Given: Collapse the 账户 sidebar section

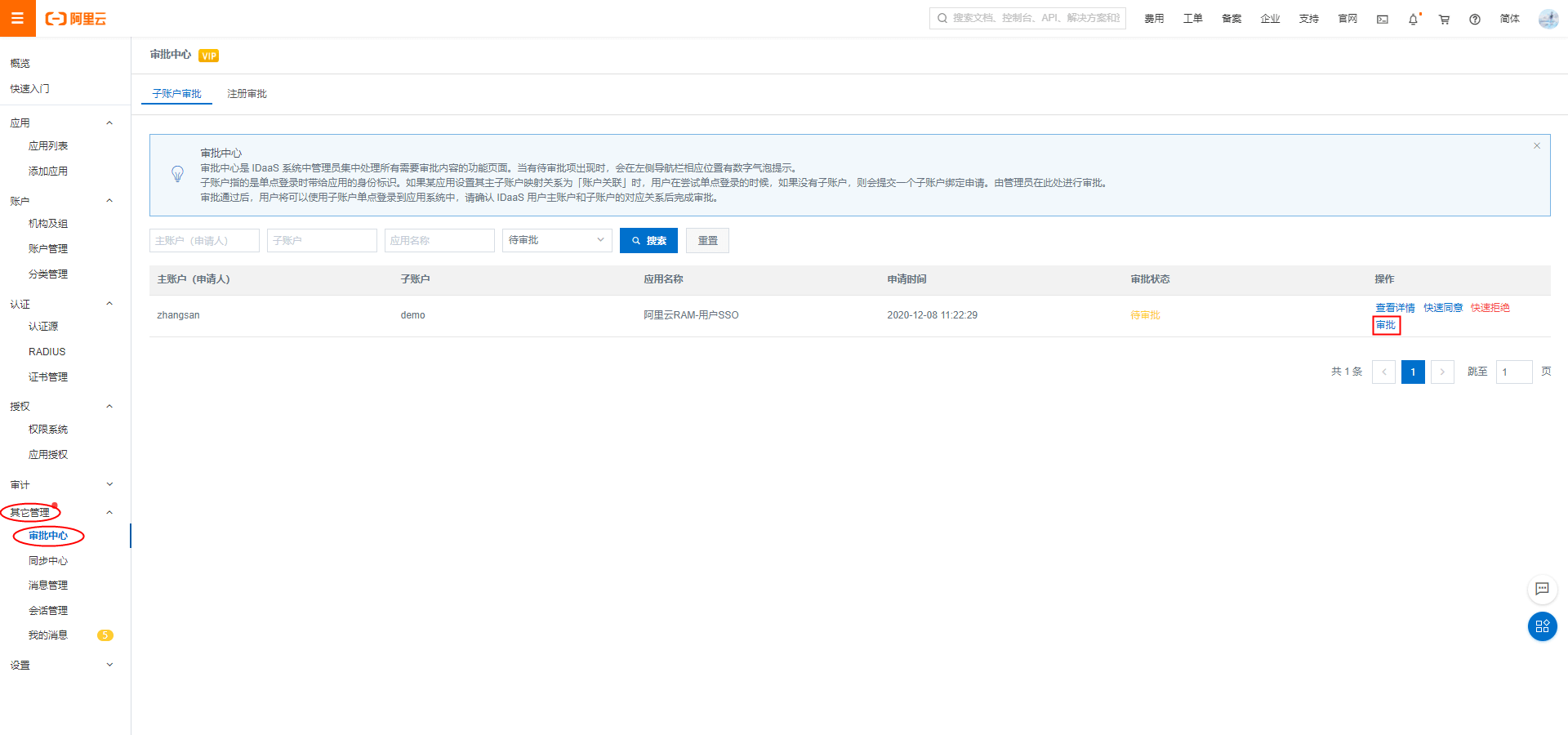Looking at the screenshot, I should (x=109, y=201).
